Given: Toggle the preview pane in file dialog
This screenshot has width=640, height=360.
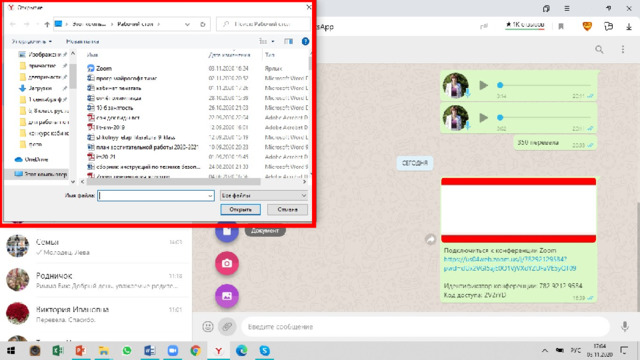Looking at the screenshot, I should pyautogui.click(x=289, y=41).
